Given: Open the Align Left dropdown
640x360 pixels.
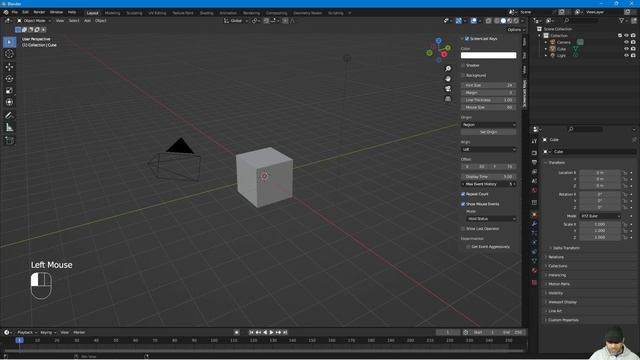Looking at the screenshot, I should (489, 149).
